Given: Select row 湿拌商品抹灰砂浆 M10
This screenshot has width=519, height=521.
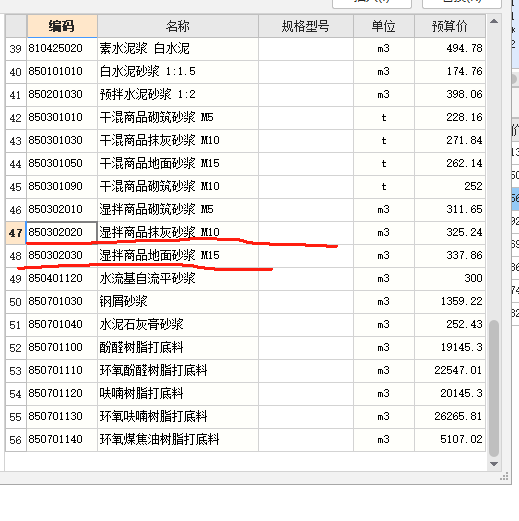Looking at the screenshot, I should coord(245,233).
